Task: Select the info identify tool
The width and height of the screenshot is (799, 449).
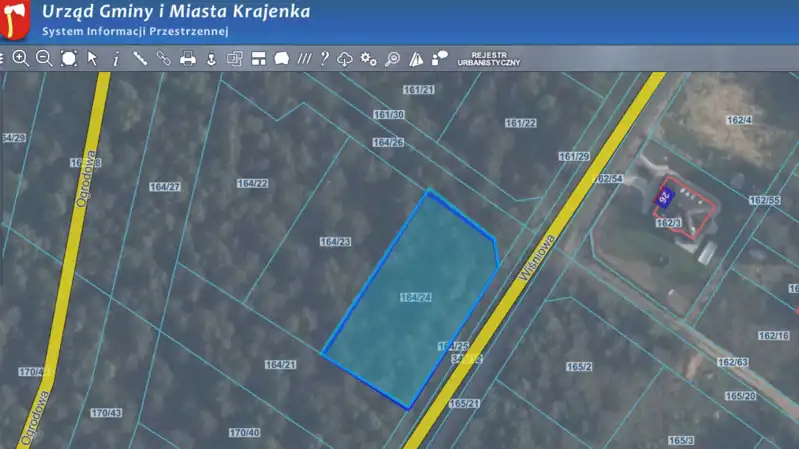Action: (116, 59)
